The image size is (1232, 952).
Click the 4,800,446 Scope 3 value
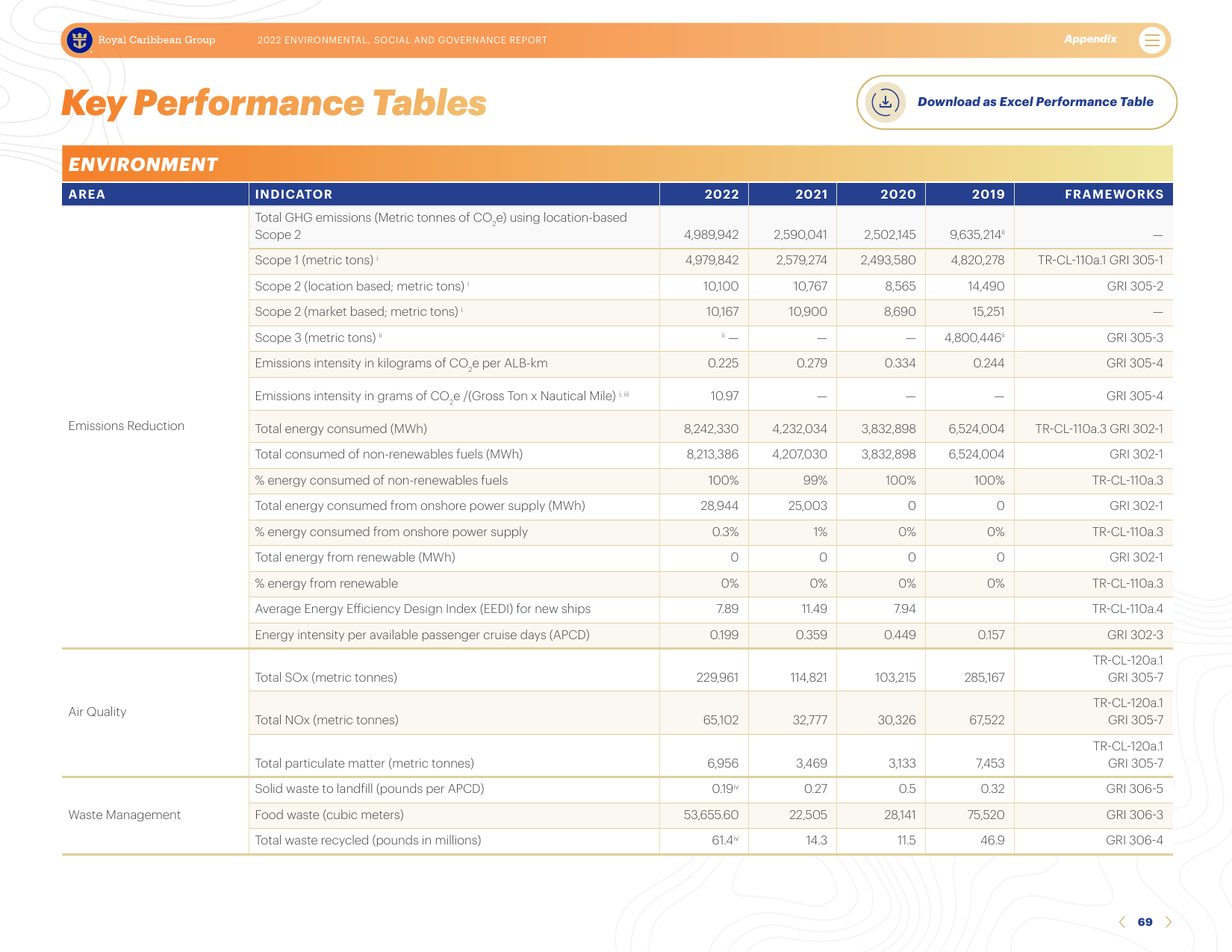point(974,337)
